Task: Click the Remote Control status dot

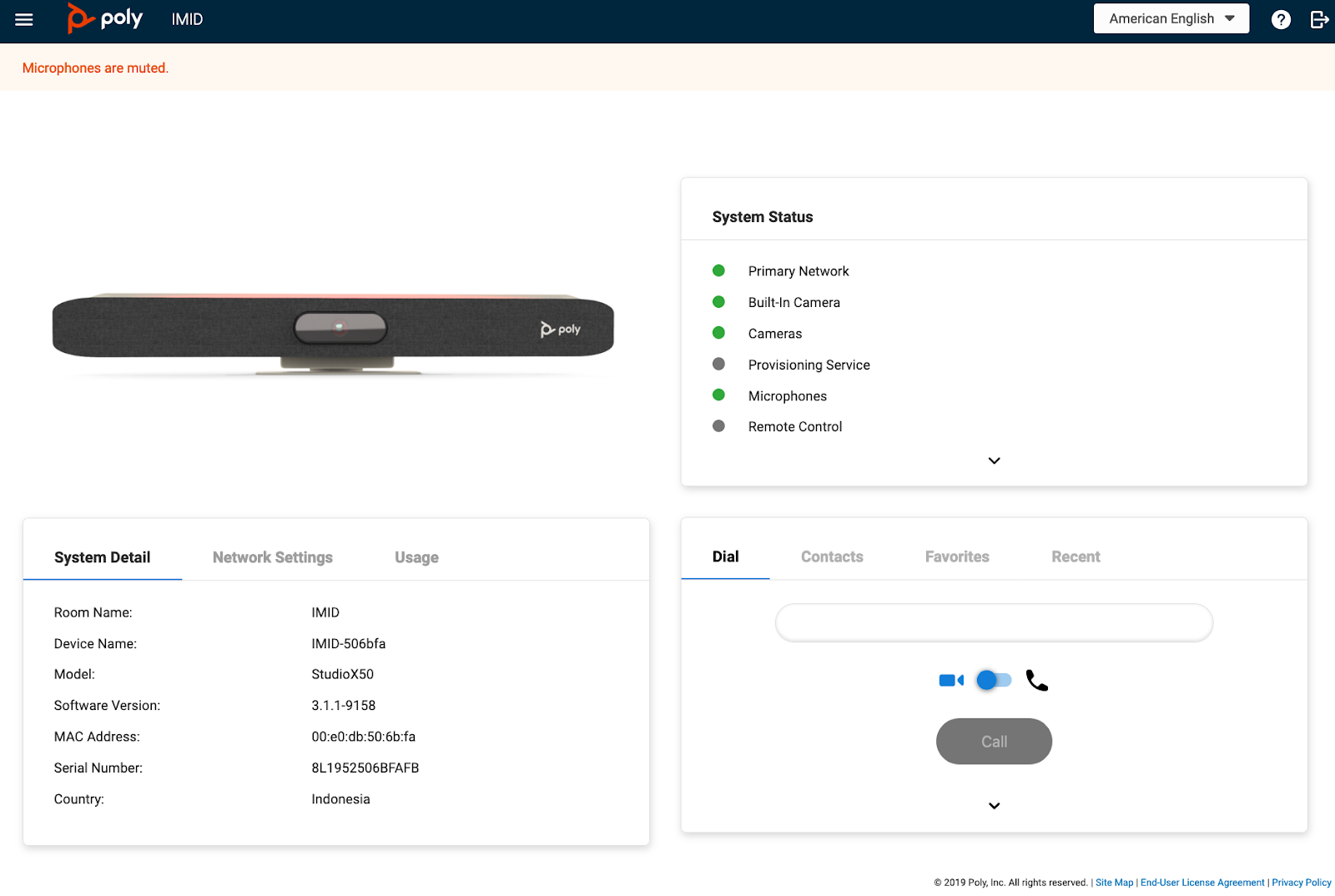Action: 718,425
